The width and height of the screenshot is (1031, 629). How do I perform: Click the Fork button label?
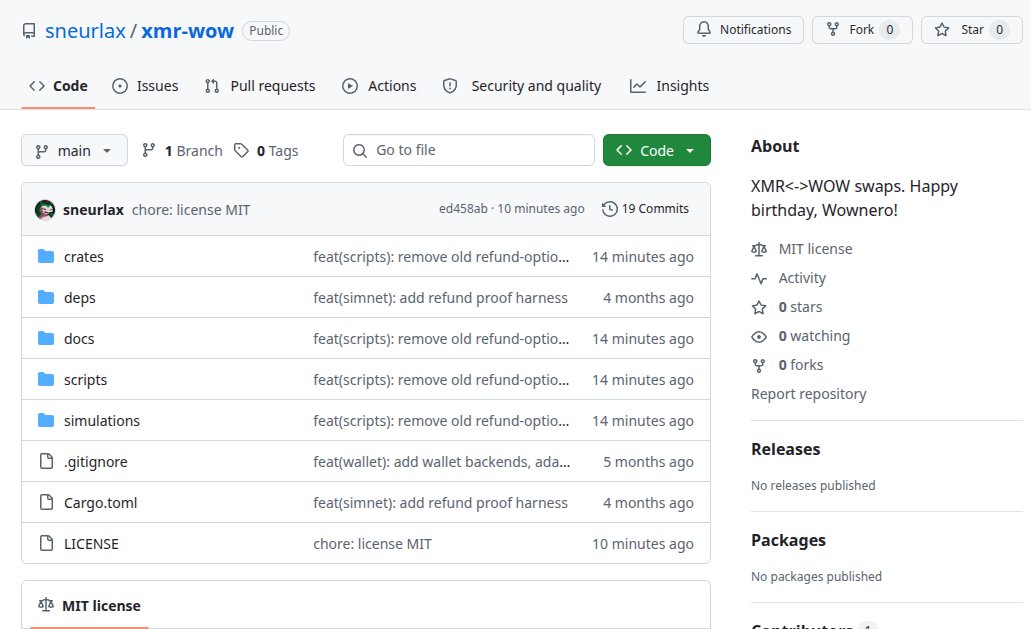point(861,30)
